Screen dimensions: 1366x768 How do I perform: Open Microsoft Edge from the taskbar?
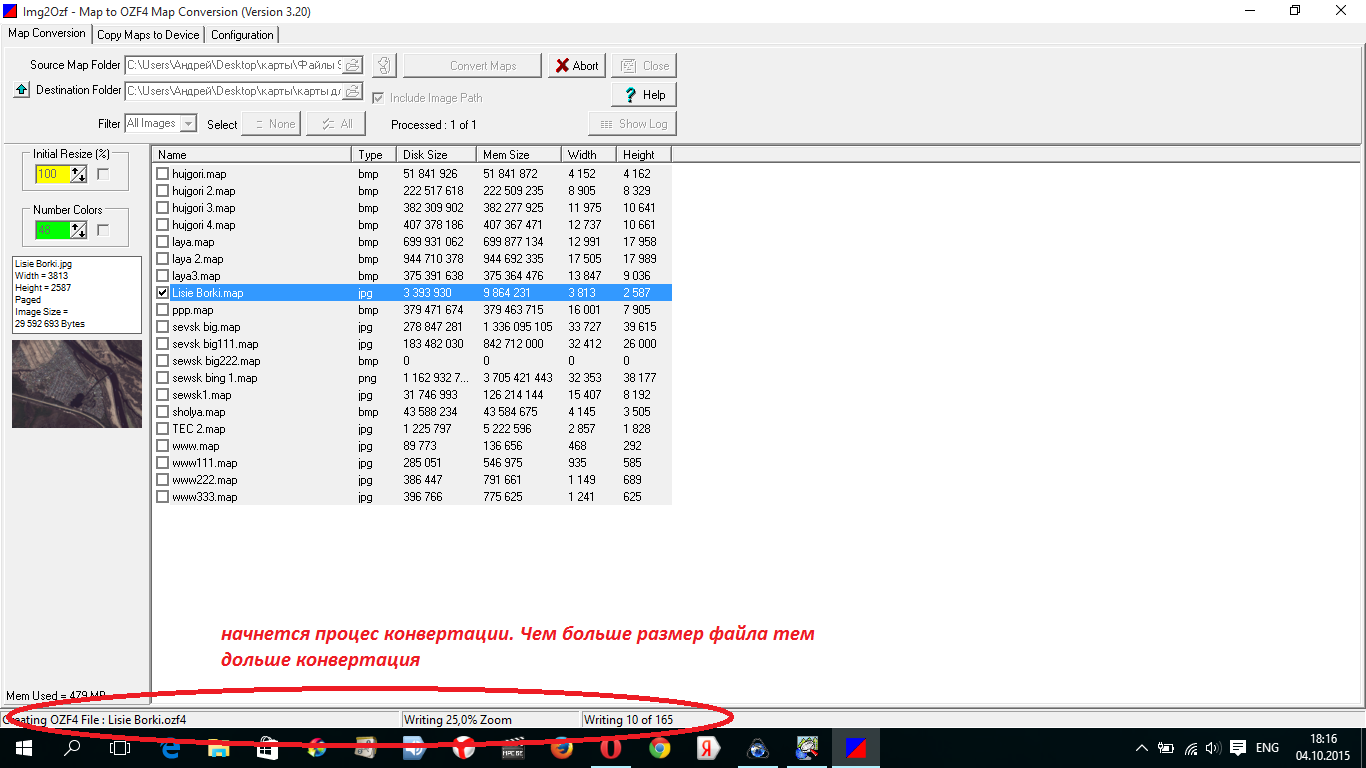pyautogui.click(x=170, y=747)
